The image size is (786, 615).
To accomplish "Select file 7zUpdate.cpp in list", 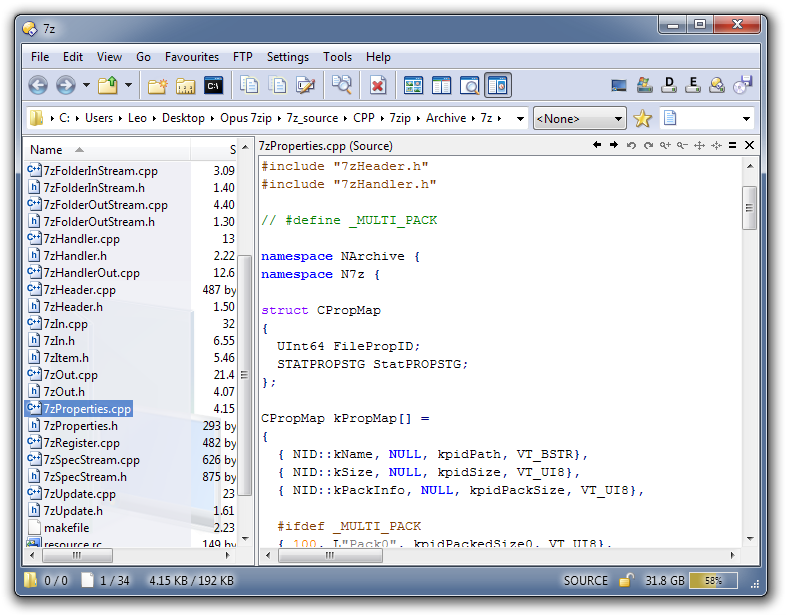I will pyautogui.click(x=79, y=494).
